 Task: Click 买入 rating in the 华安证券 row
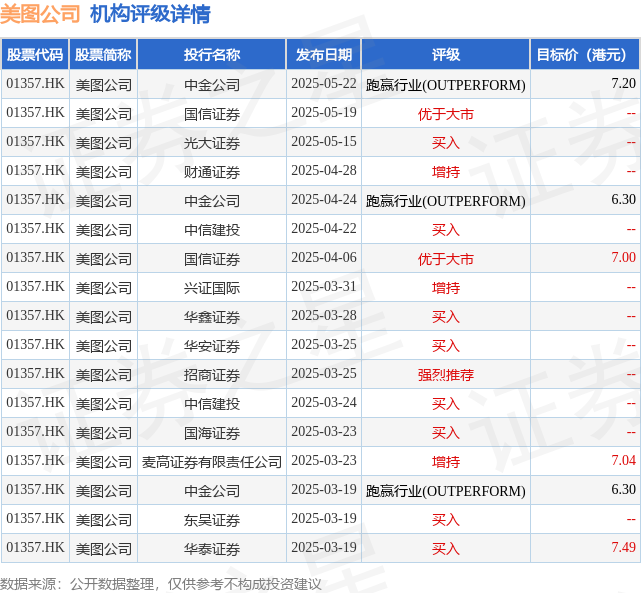pyautogui.click(x=446, y=346)
